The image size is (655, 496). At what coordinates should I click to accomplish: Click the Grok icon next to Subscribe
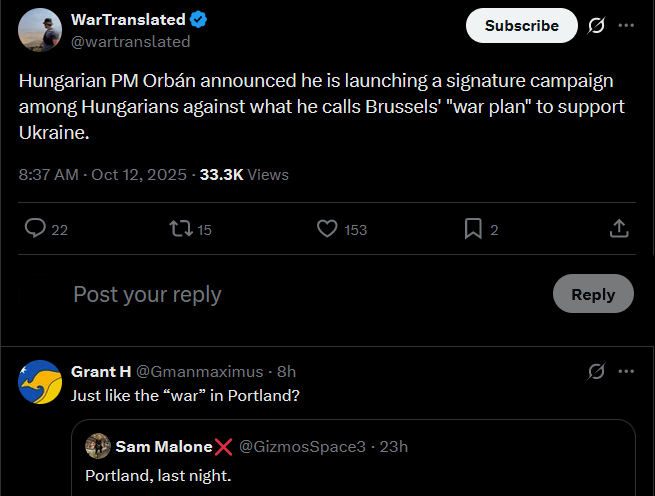pyautogui.click(x=596, y=25)
